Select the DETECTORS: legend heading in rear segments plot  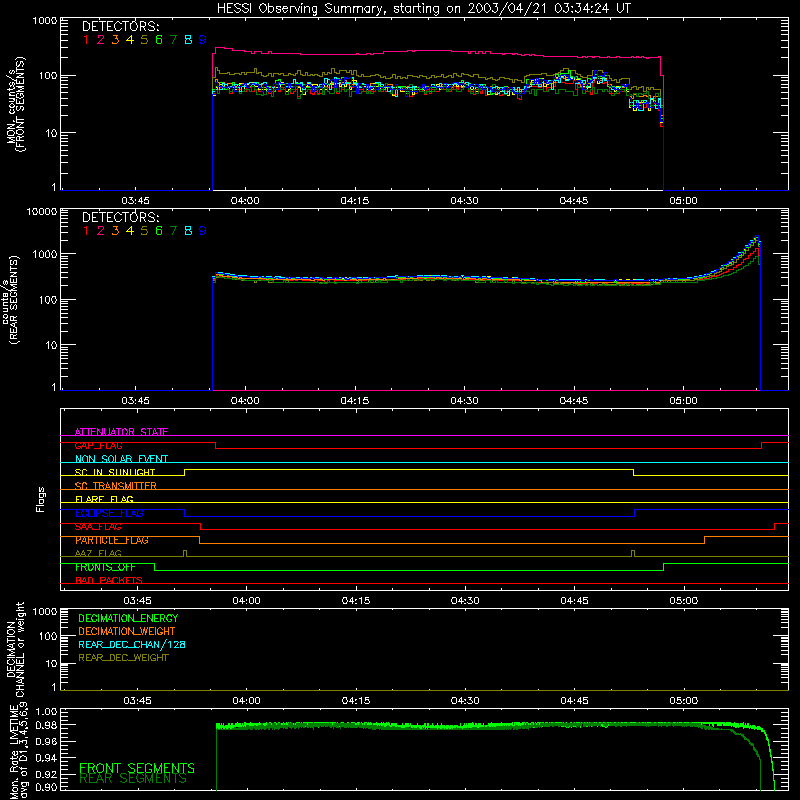click(x=120, y=217)
